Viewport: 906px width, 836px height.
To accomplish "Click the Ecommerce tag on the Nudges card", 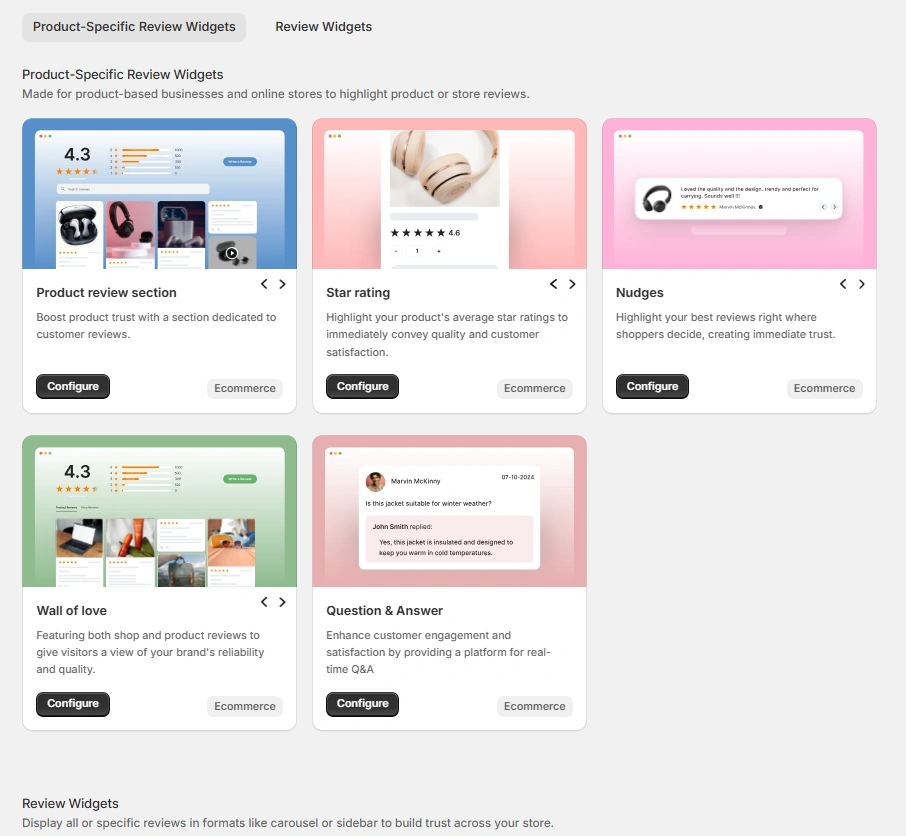I will point(824,388).
